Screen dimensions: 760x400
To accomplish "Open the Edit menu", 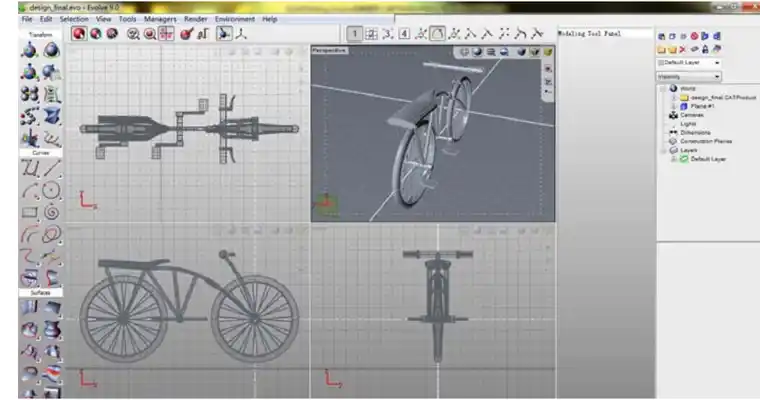I will pyautogui.click(x=46, y=19).
